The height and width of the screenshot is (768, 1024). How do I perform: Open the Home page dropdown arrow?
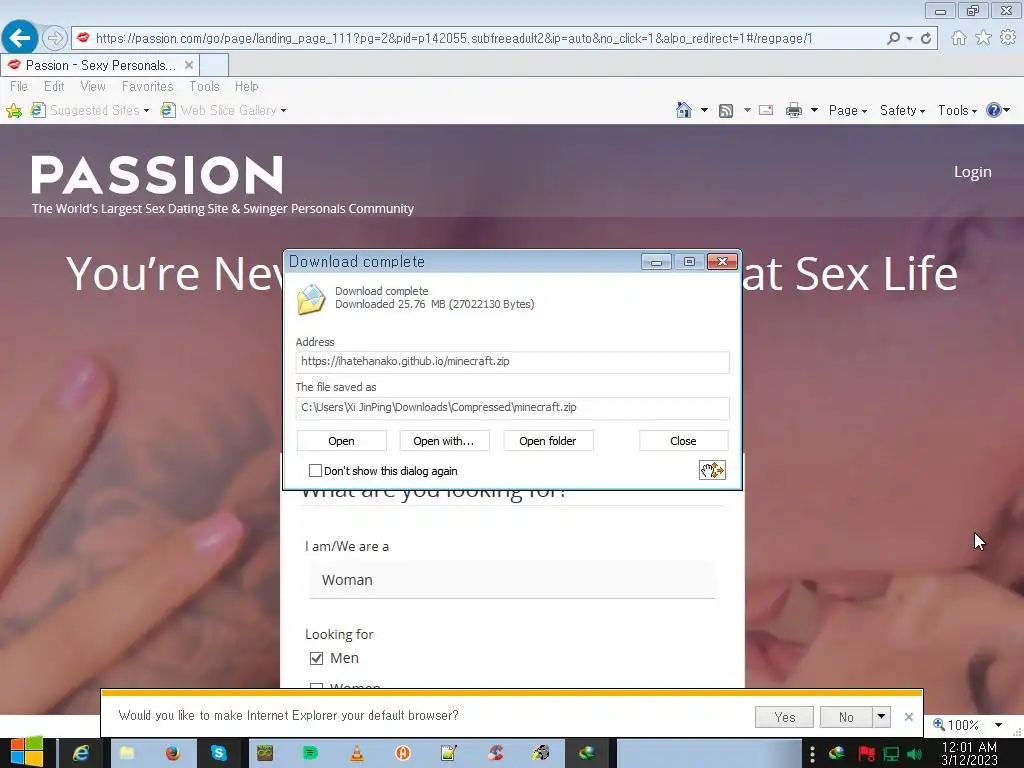click(x=704, y=110)
